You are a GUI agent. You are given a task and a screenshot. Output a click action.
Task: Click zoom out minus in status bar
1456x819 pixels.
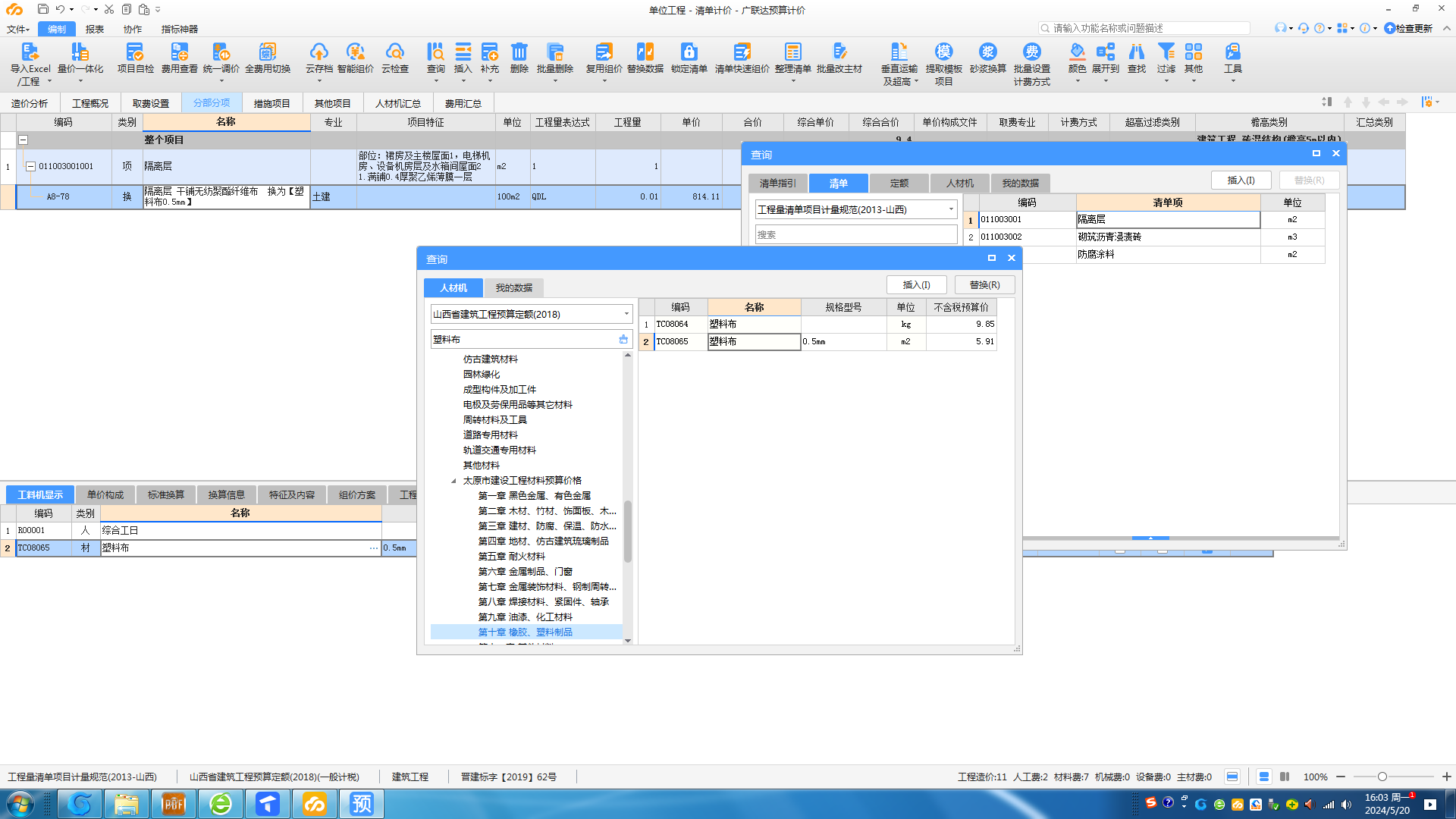[1340, 777]
